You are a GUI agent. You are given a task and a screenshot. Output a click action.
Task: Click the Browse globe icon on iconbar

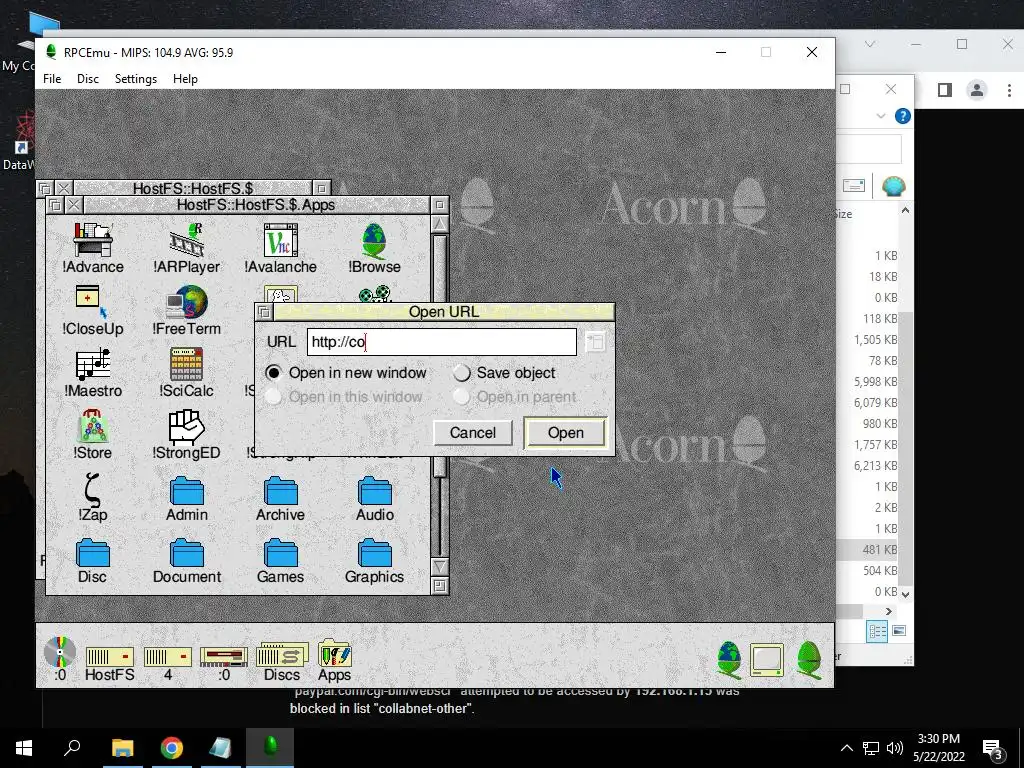tap(729, 660)
